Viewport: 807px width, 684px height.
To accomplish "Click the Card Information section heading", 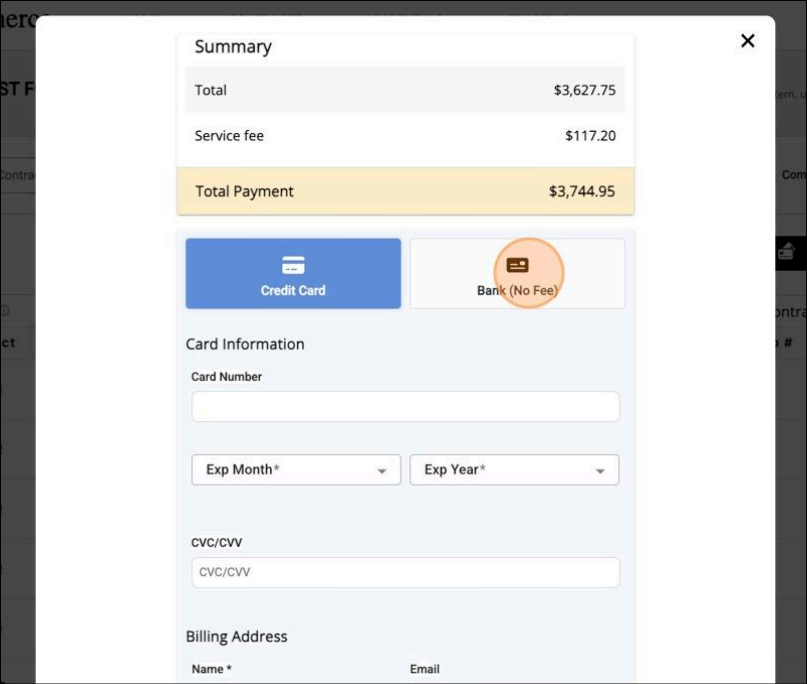I will (x=245, y=344).
